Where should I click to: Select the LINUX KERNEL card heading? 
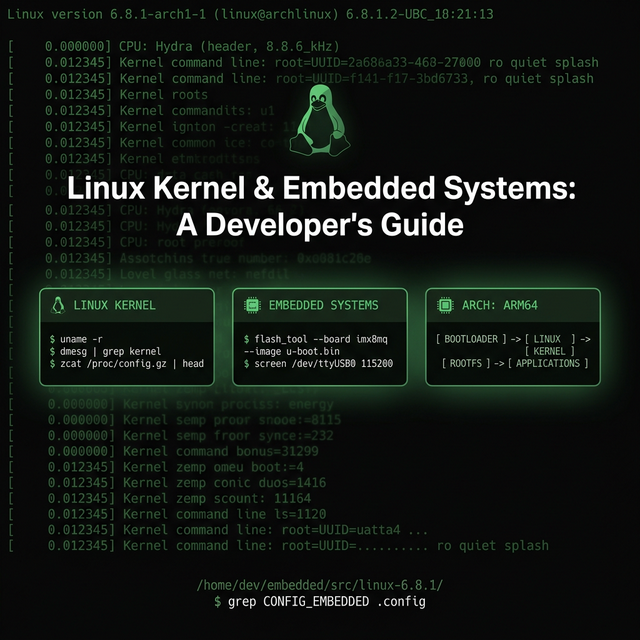[x=114, y=305]
